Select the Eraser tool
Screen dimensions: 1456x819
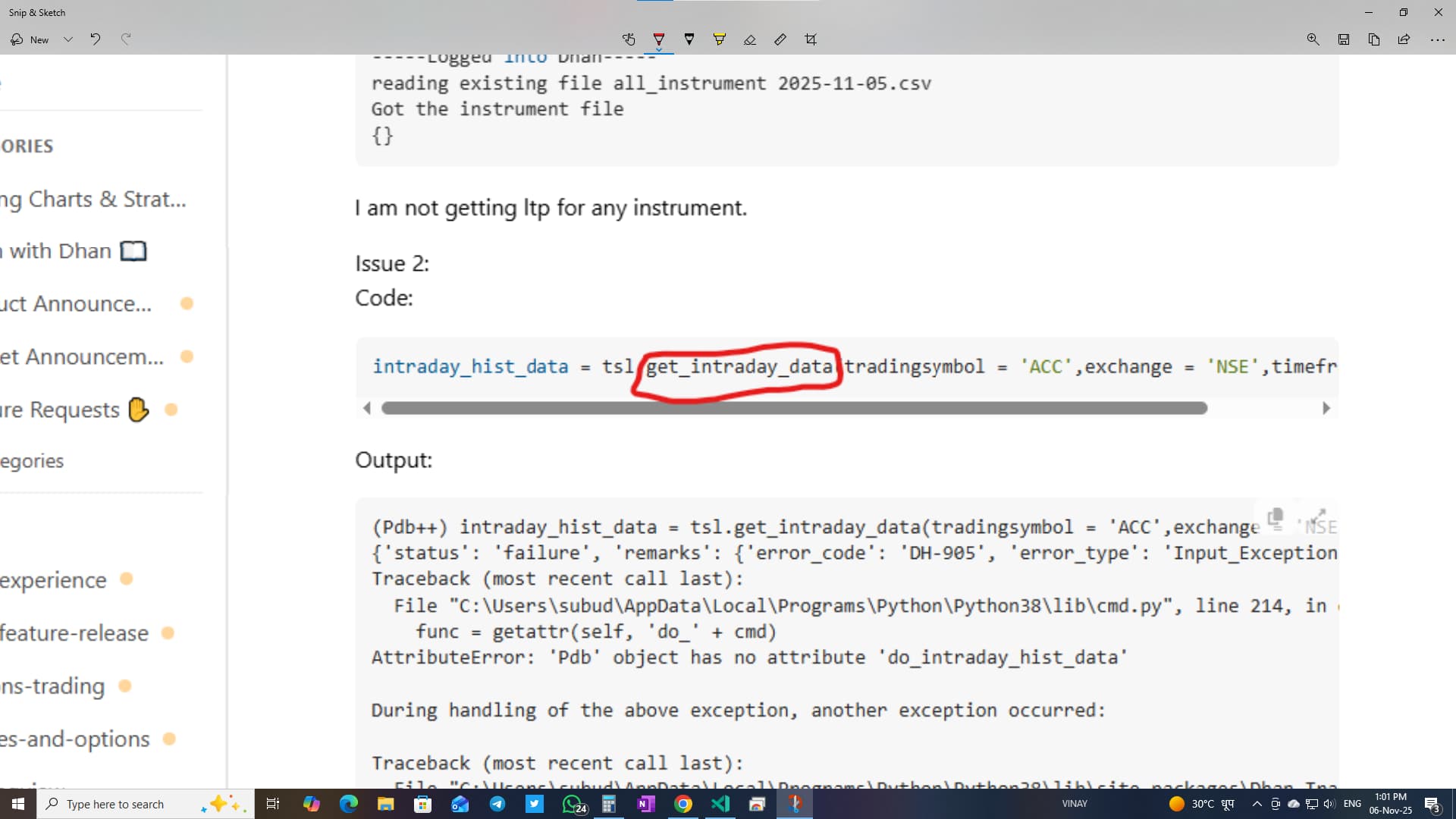coord(749,39)
